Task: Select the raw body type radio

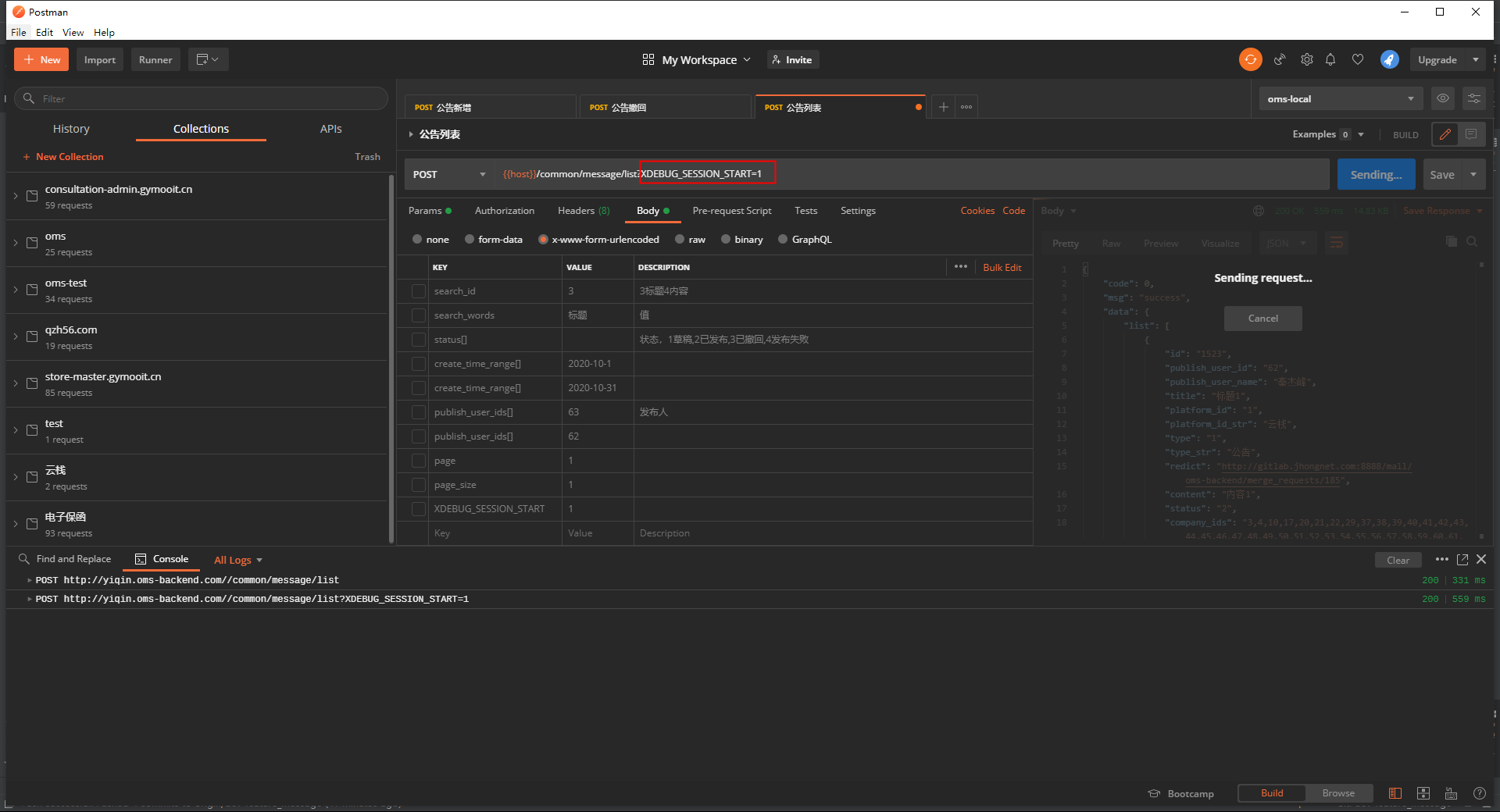Action: click(x=680, y=240)
